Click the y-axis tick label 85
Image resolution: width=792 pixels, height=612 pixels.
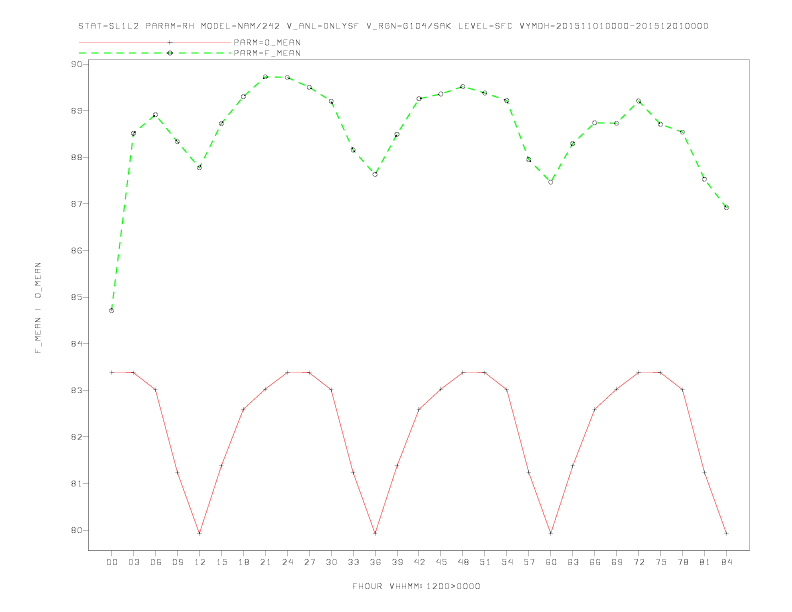tap(77, 297)
